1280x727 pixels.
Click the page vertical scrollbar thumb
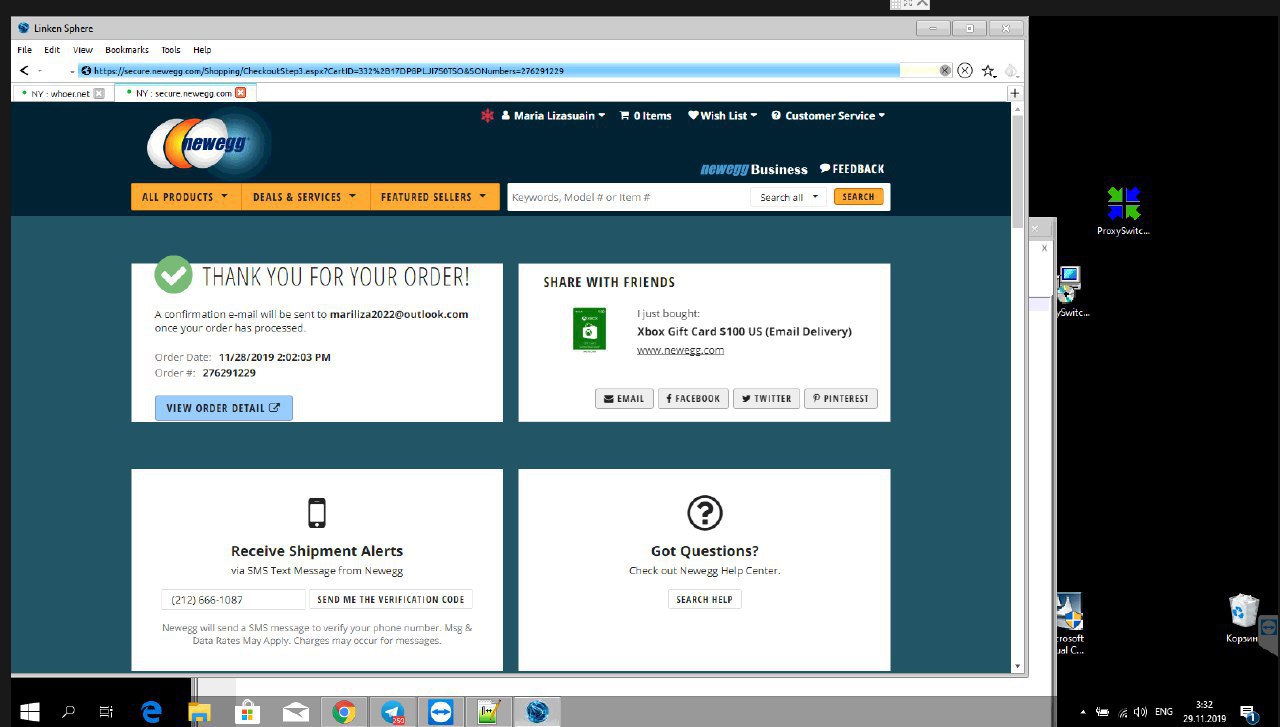coord(1018,170)
